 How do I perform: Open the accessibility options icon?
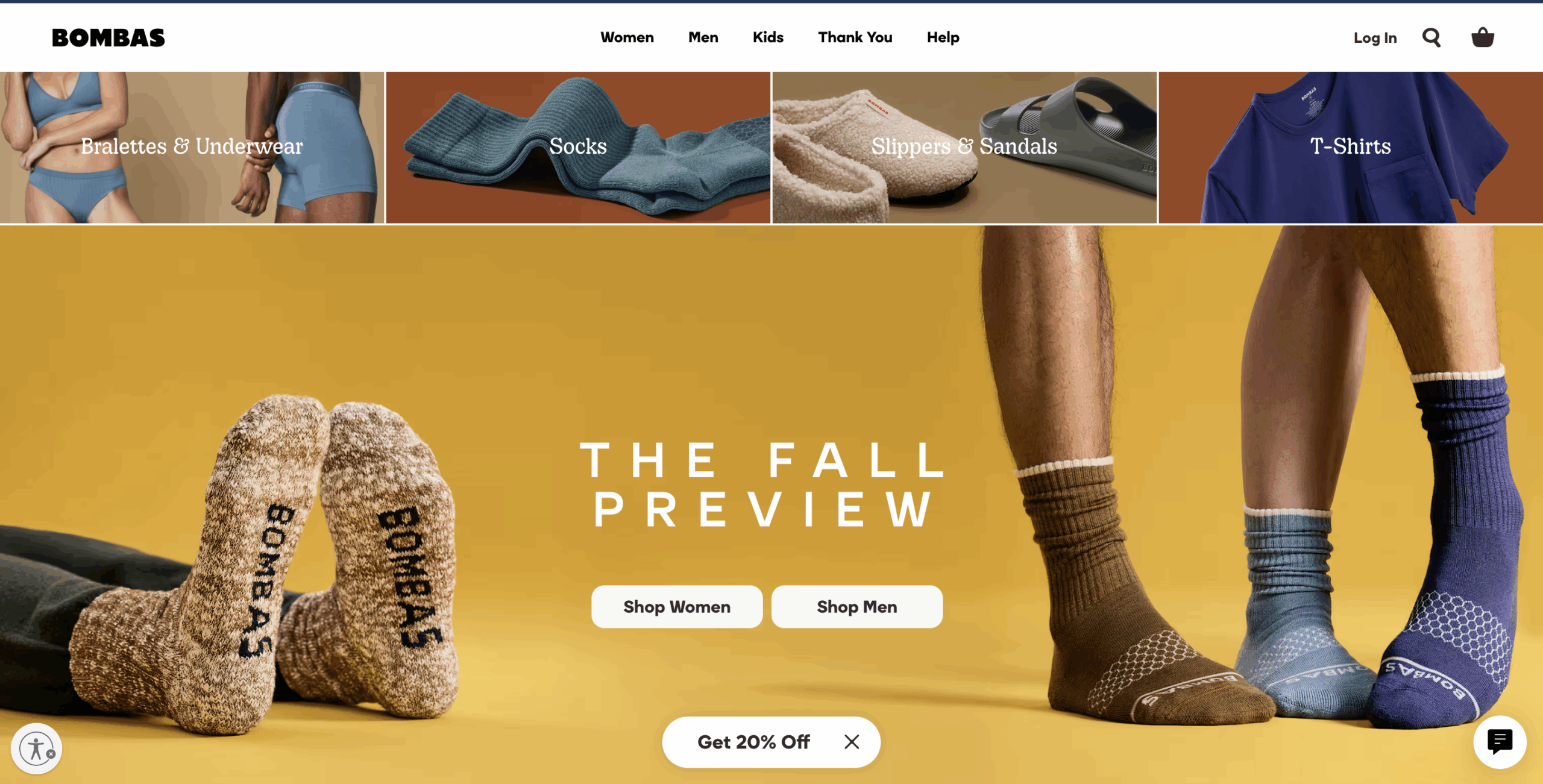36,748
